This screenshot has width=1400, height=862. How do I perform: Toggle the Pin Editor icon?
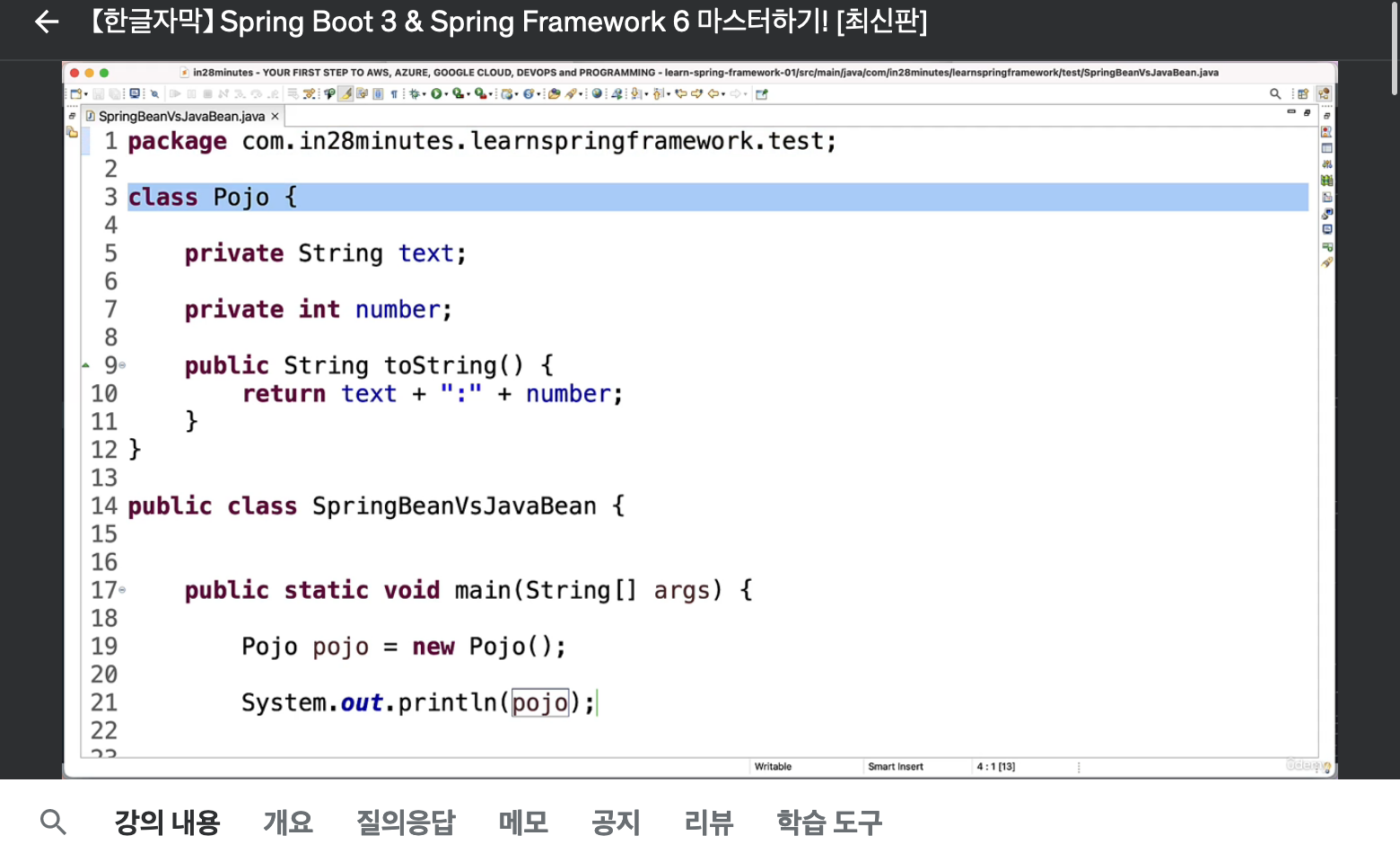(761, 93)
